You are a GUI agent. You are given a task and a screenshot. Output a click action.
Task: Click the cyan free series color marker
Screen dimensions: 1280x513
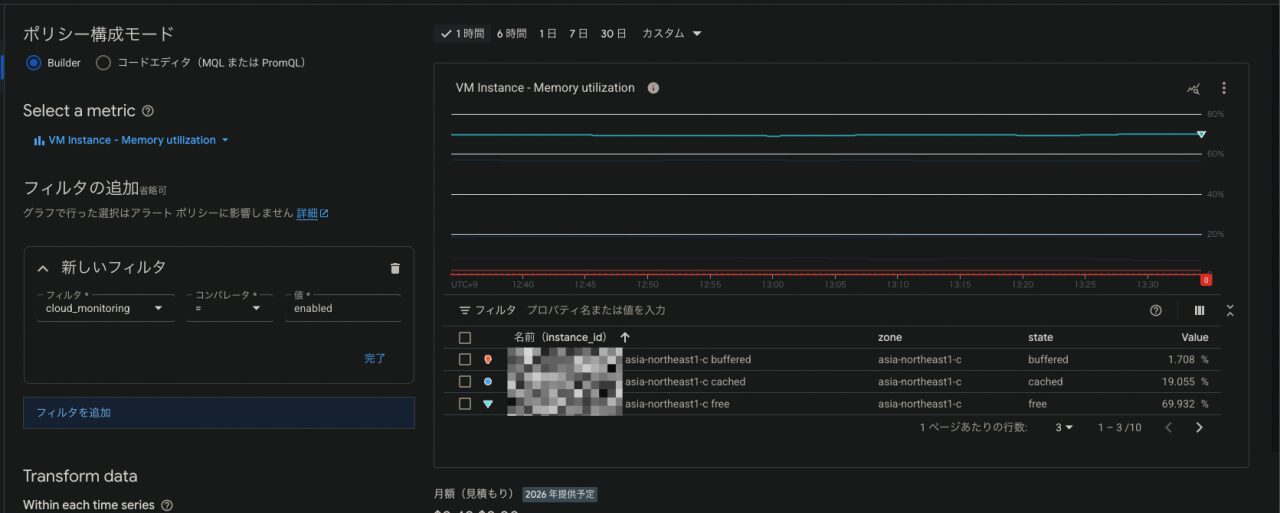point(488,404)
